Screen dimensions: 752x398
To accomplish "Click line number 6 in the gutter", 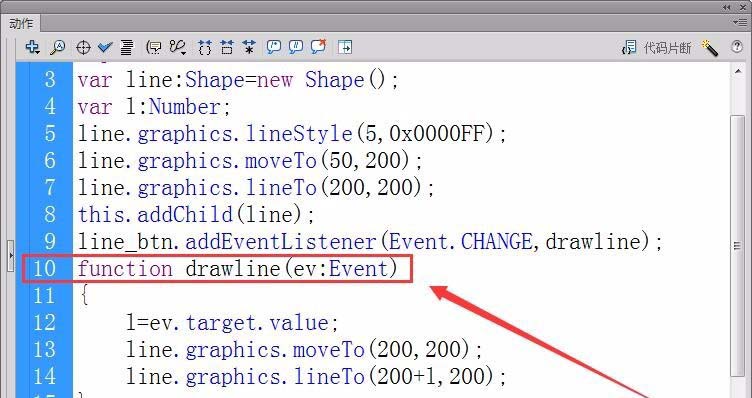I will click(50, 160).
